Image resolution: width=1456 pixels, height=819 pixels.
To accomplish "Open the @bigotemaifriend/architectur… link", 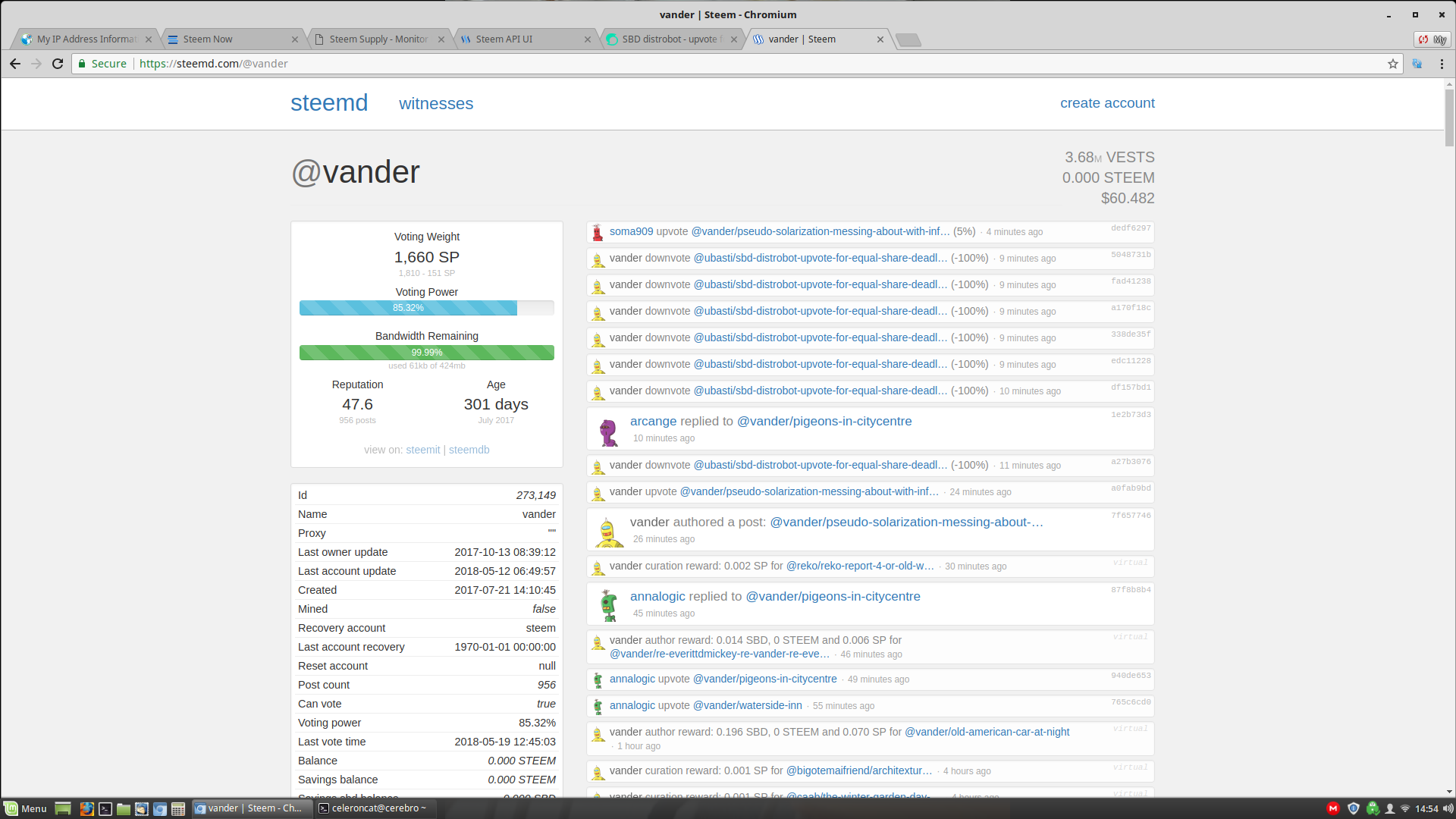I will pos(859,771).
